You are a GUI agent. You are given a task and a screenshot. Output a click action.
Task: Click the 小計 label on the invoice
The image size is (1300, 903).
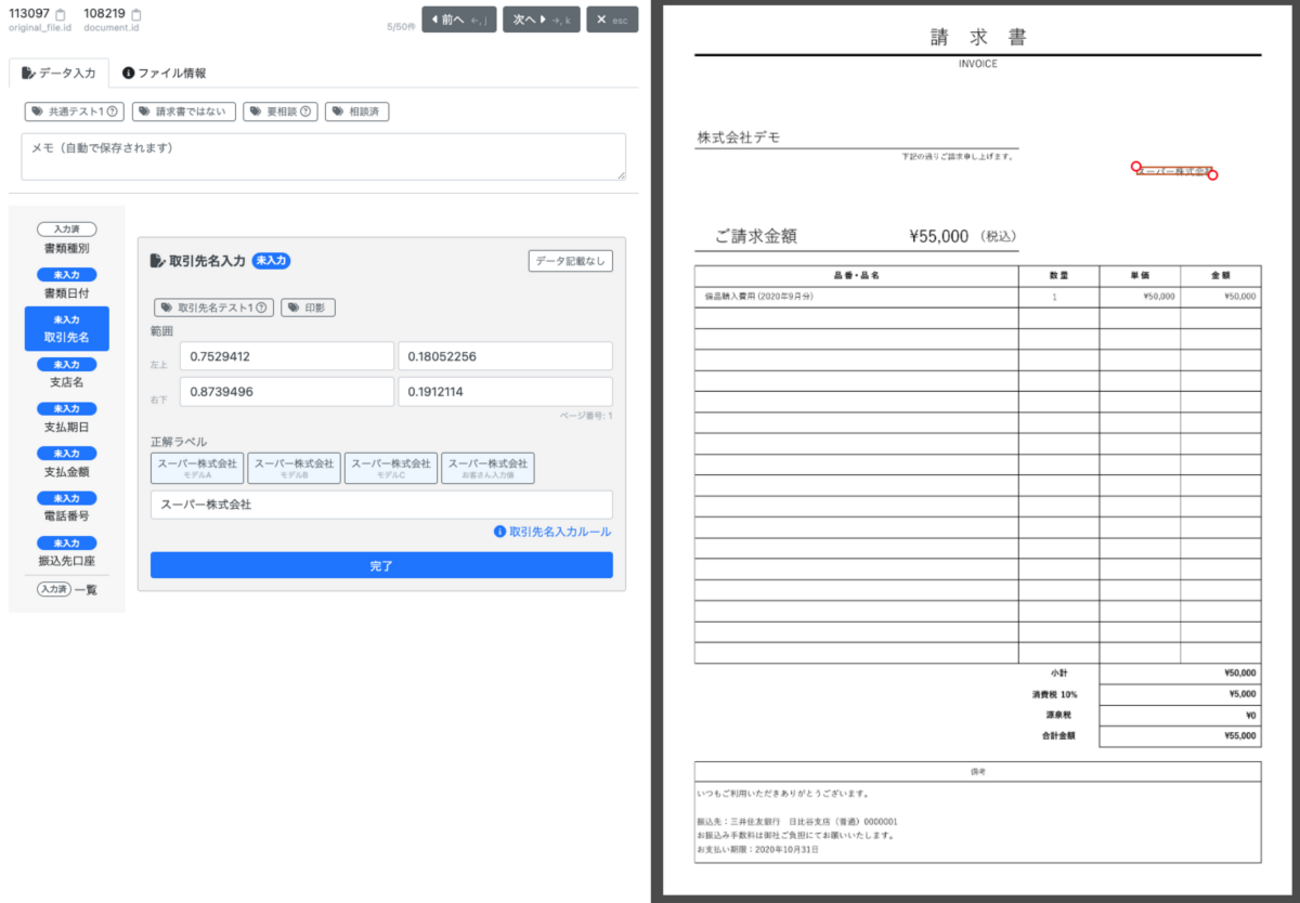click(x=1059, y=673)
